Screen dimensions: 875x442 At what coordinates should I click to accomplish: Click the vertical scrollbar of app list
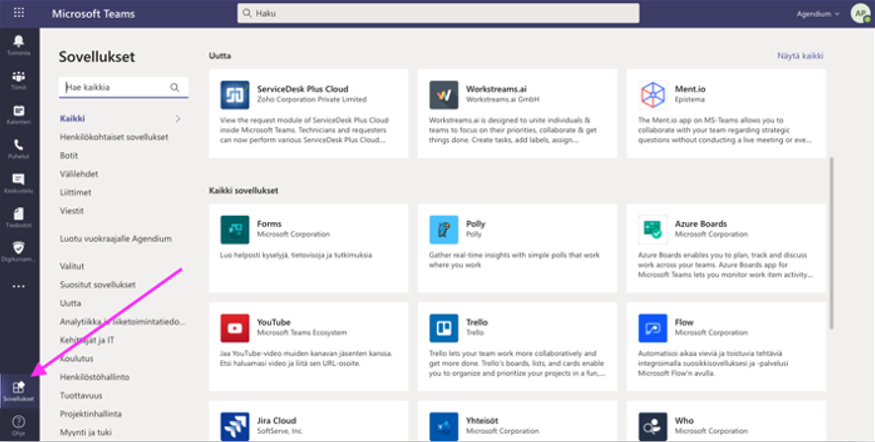coord(832,243)
